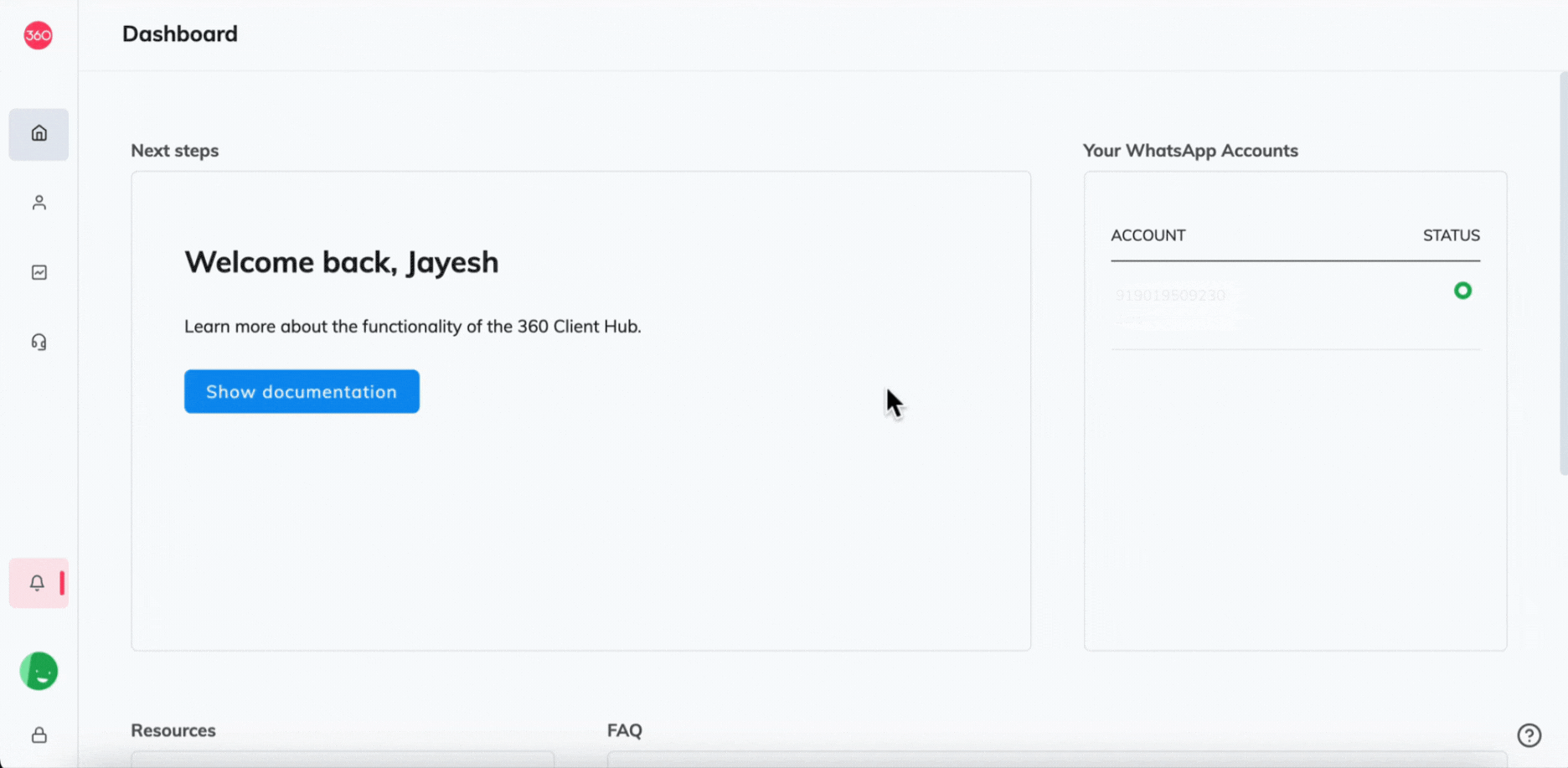1568x768 pixels.
Task: Click the FAQ section heading
Action: tap(625, 730)
